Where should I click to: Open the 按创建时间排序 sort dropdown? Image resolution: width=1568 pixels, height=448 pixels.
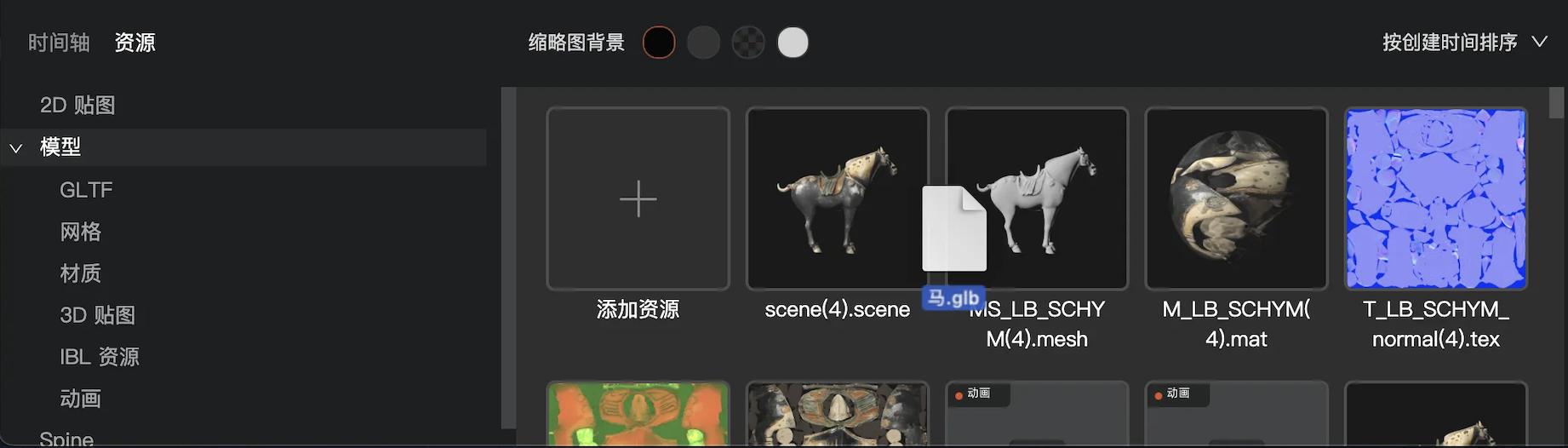(1464, 42)
